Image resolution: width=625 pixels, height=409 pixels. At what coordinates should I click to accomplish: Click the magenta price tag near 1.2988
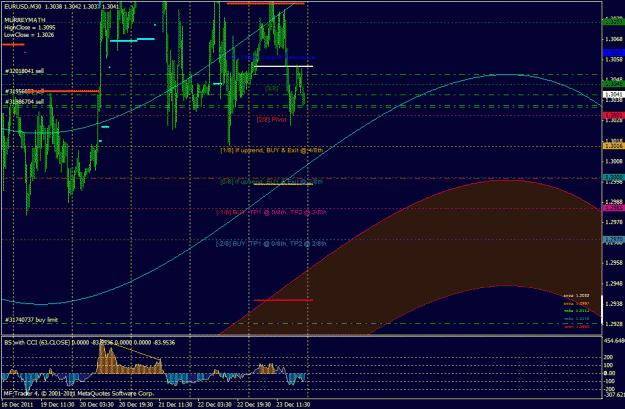pyautogui.click(x=613, y=208)
